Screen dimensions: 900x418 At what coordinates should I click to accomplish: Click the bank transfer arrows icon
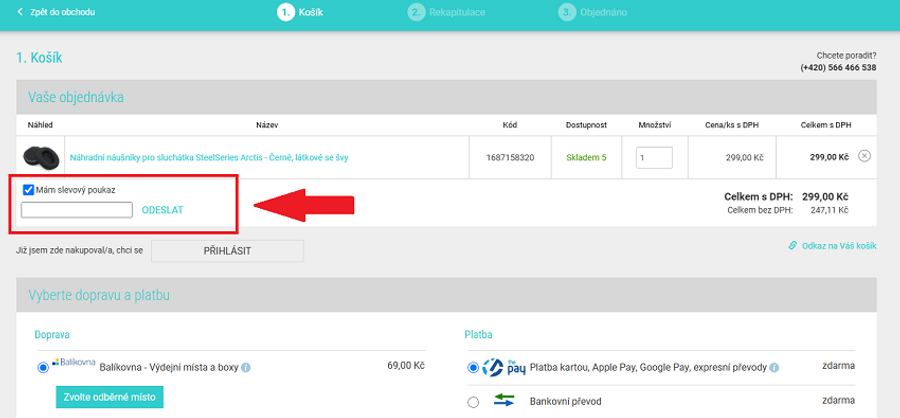pos(504,400)
